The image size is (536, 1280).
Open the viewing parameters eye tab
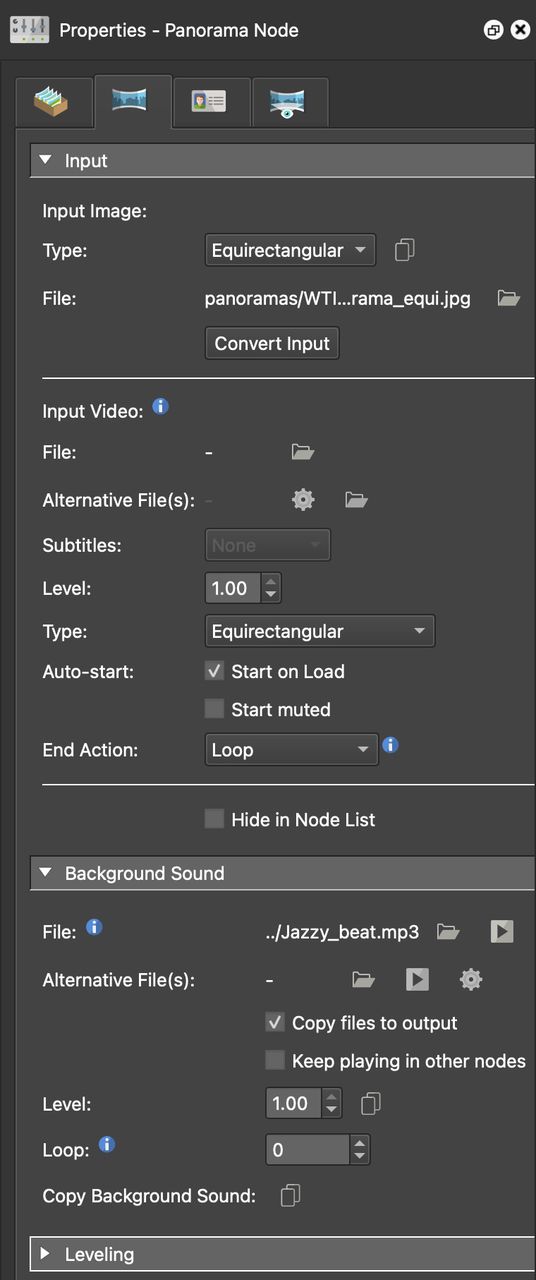(289, 102)
